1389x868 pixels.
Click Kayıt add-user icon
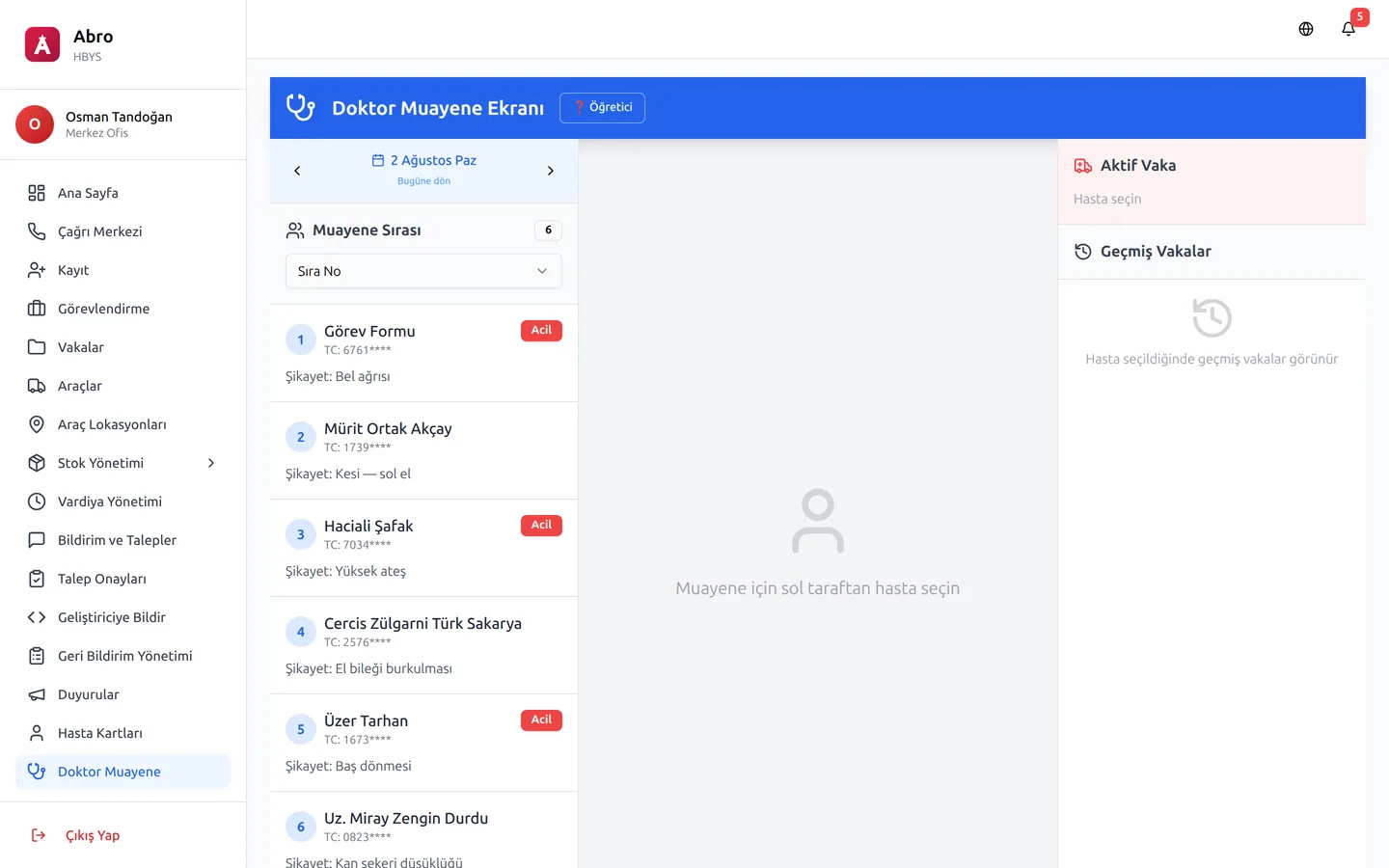(37, 270)
